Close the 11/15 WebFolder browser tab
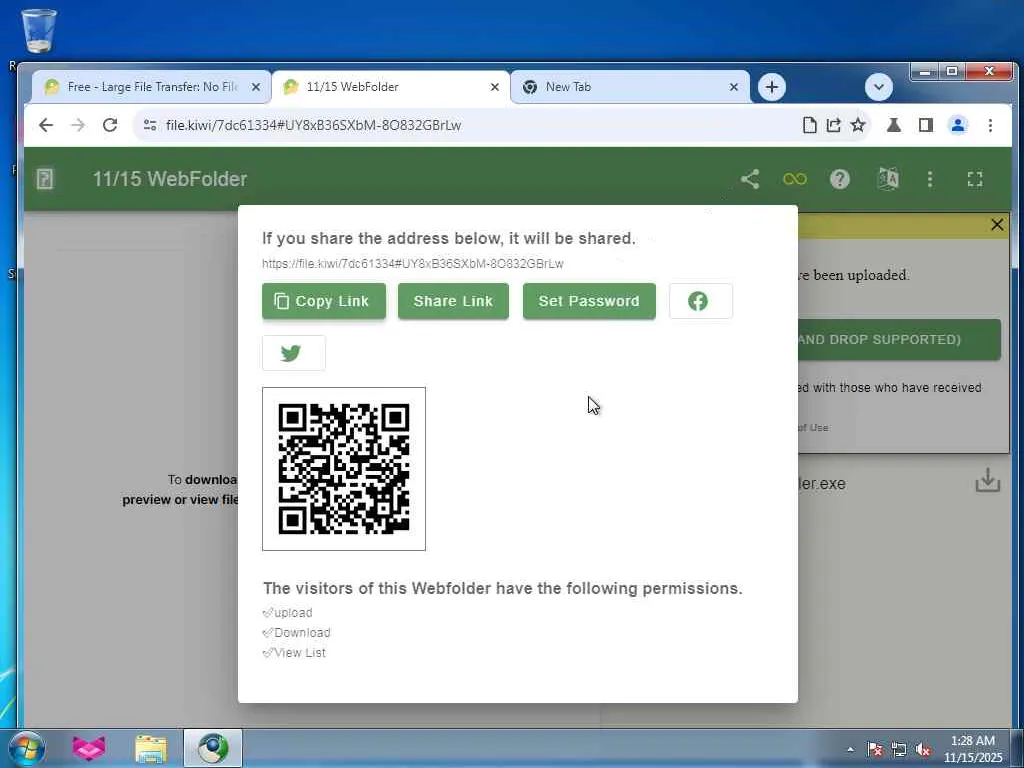 point(495,87)
